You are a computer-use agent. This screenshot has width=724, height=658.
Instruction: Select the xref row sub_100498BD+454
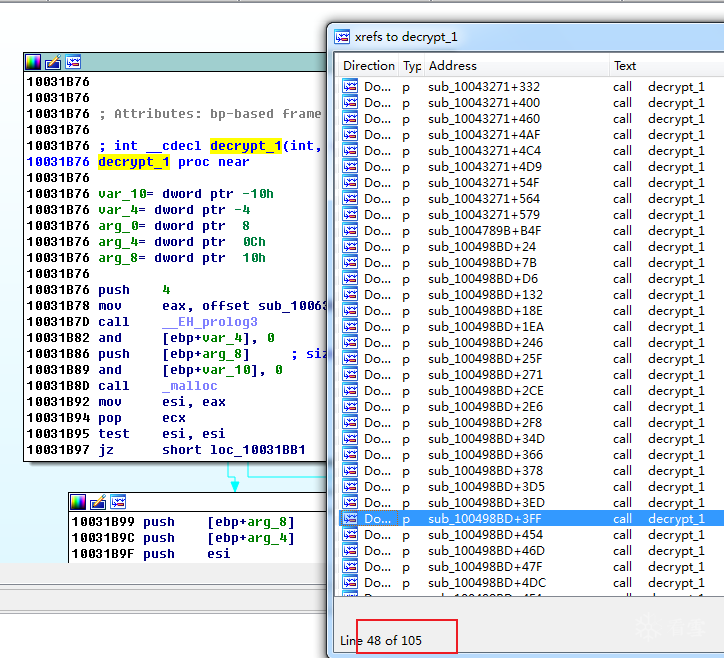click(x=531, y=535)
